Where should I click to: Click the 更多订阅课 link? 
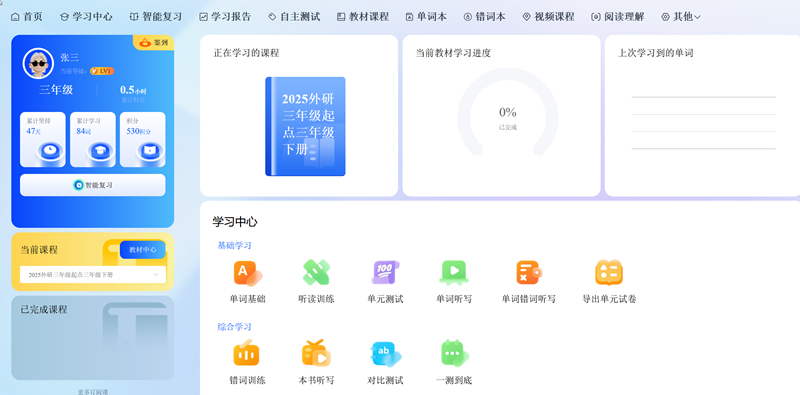point(92,392)
